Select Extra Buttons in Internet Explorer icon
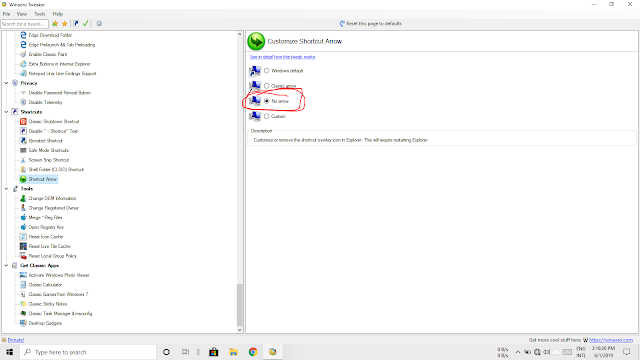 click(x=23, y=64)
